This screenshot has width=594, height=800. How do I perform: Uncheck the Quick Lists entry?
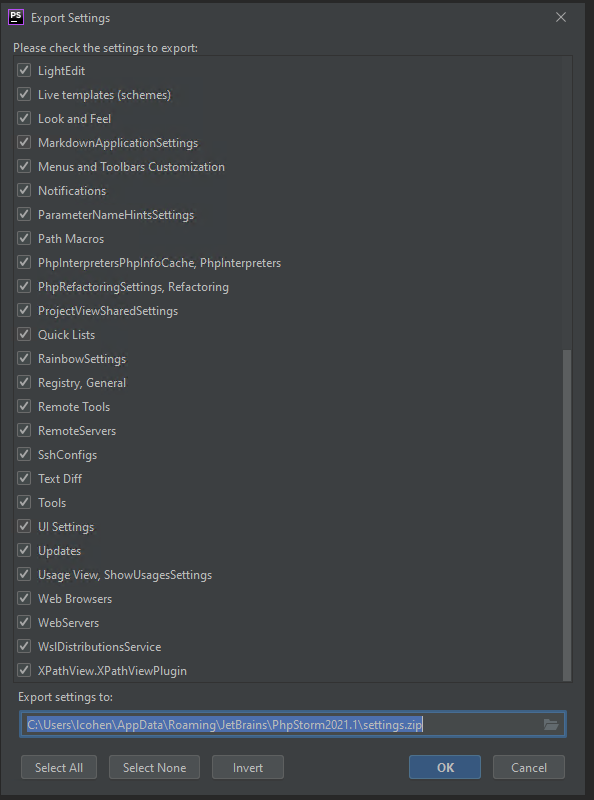pyautogui.click(x=24, y=334)
